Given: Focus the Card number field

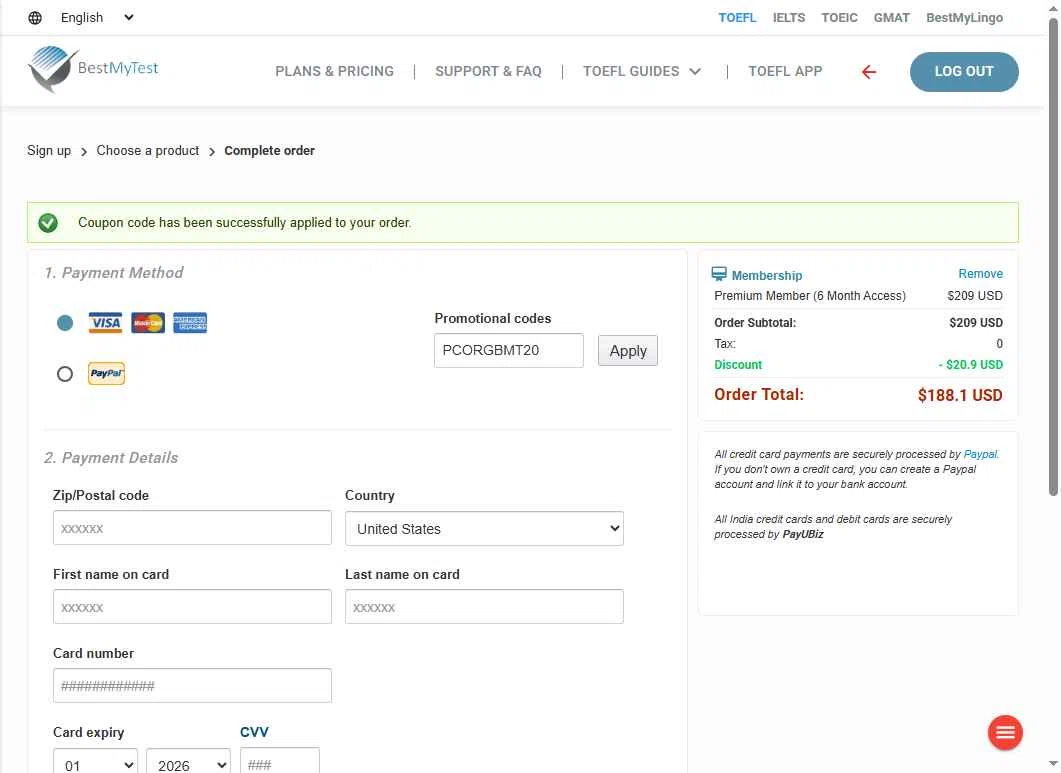Looking at the screenshot, I should coord(192,686).
